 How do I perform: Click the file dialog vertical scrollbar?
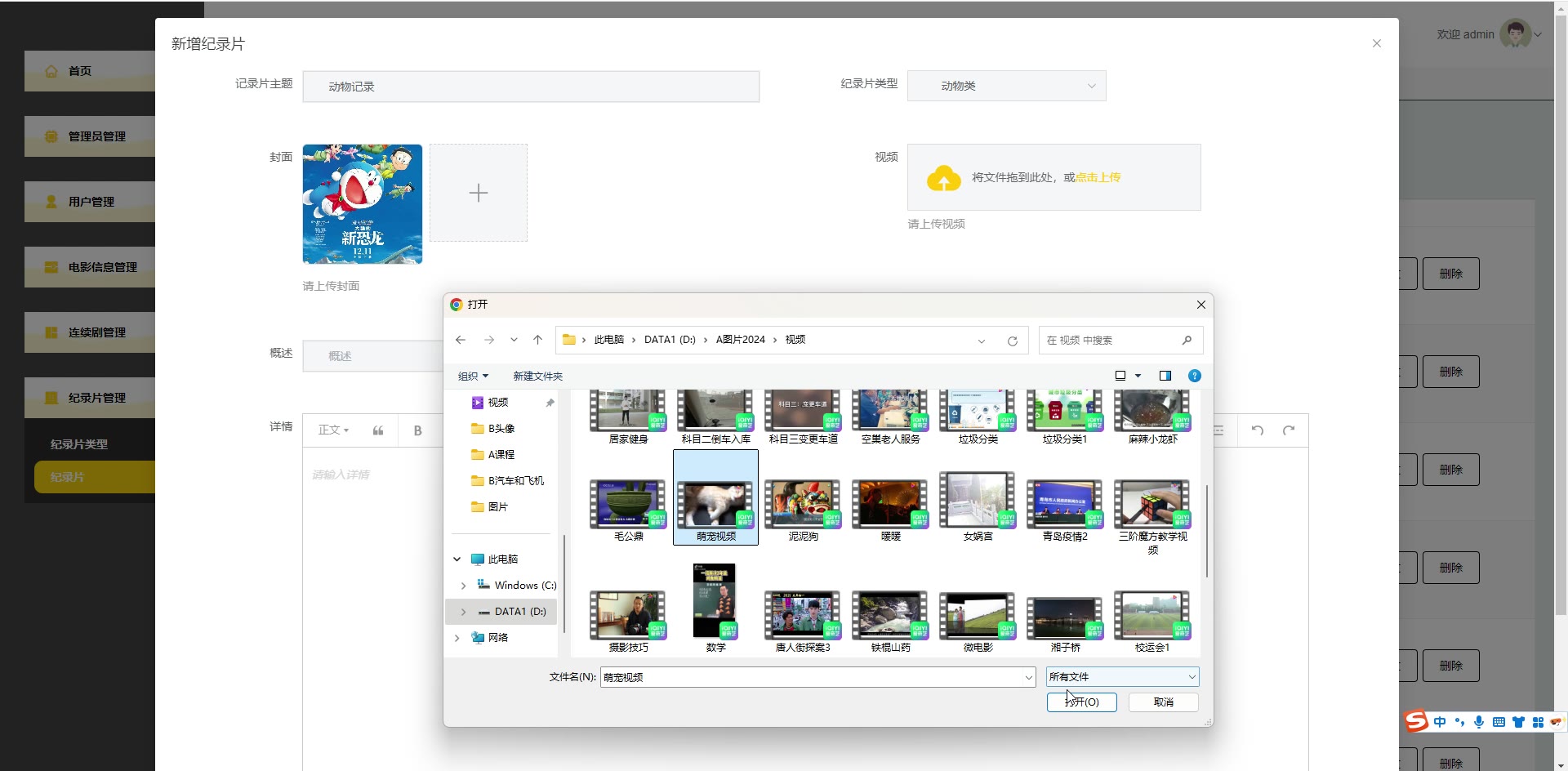pyautogui.click(x=1206, y=531)
